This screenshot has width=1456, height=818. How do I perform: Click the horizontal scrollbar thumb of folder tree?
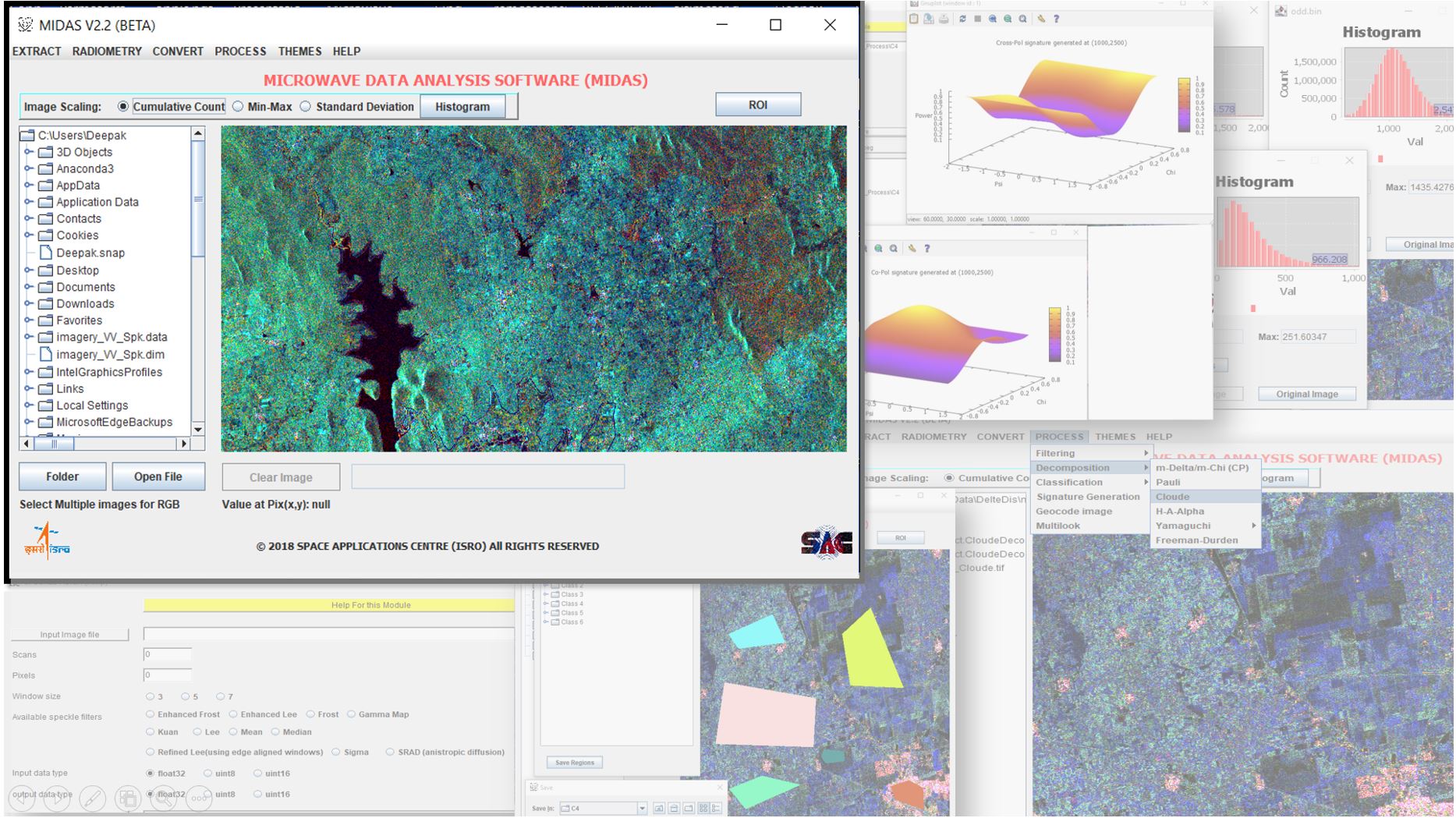pyautogui.click(x=54, y=444)
